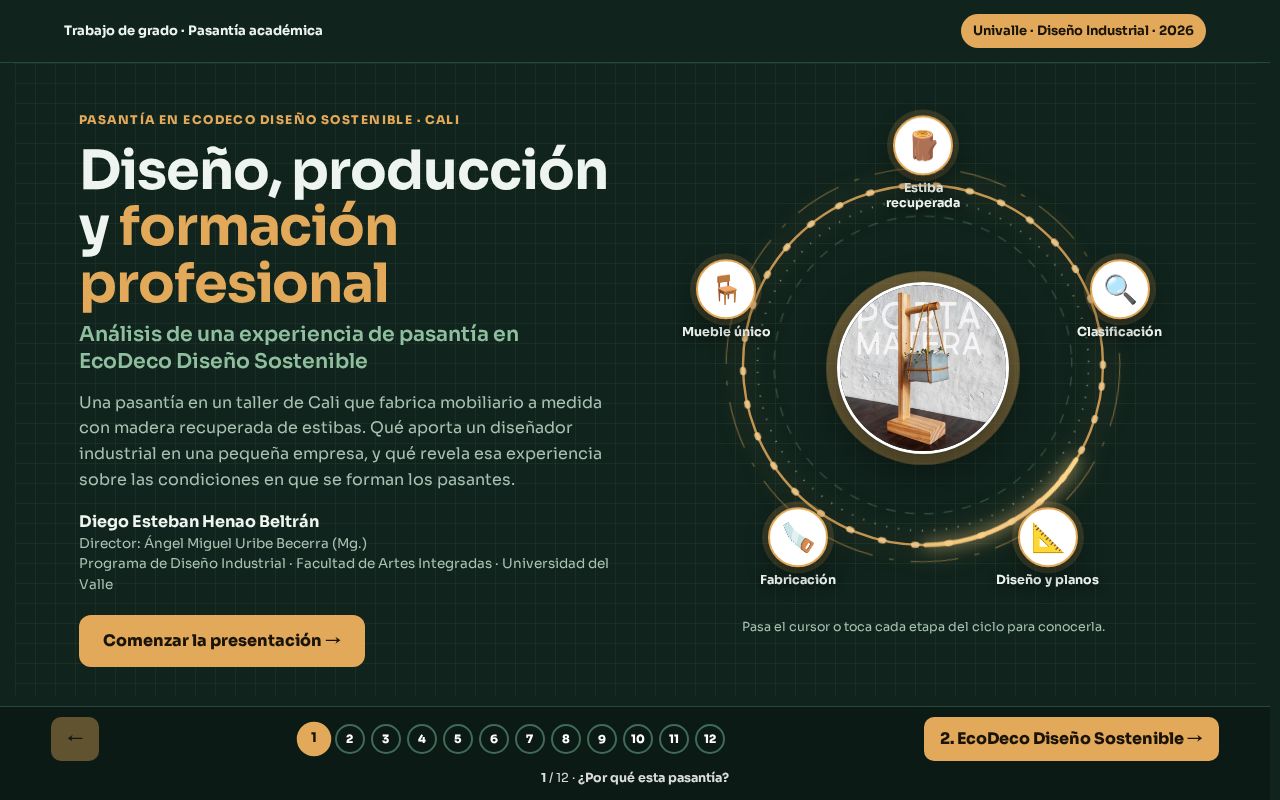Click the Clasificación label
The height and width of the screenshot is (800, 1280).
point(1119,332)
